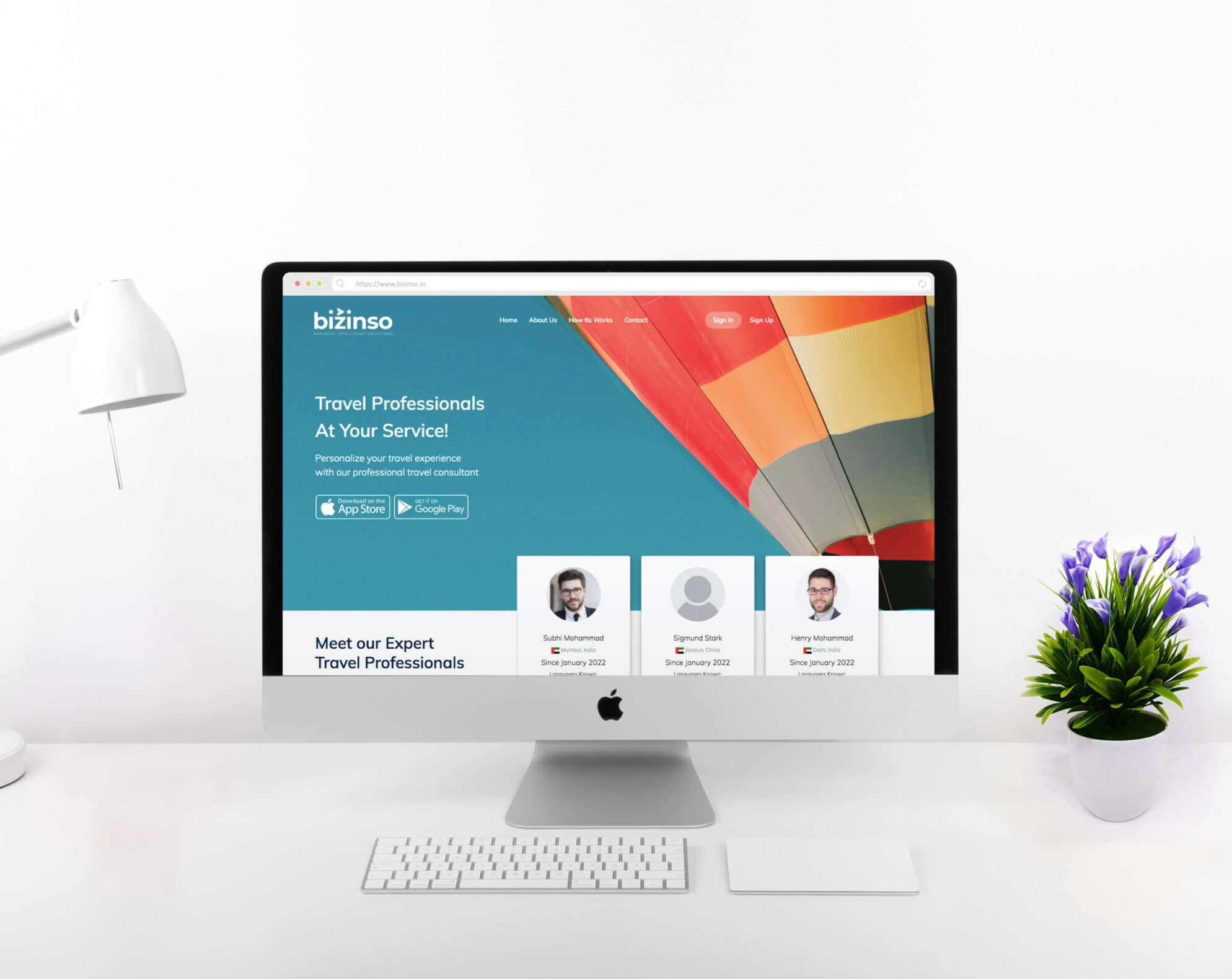Select the How It Works menu item
Image resolution: width=1232 pixels, height=979 pixels.
pos(592,320)
